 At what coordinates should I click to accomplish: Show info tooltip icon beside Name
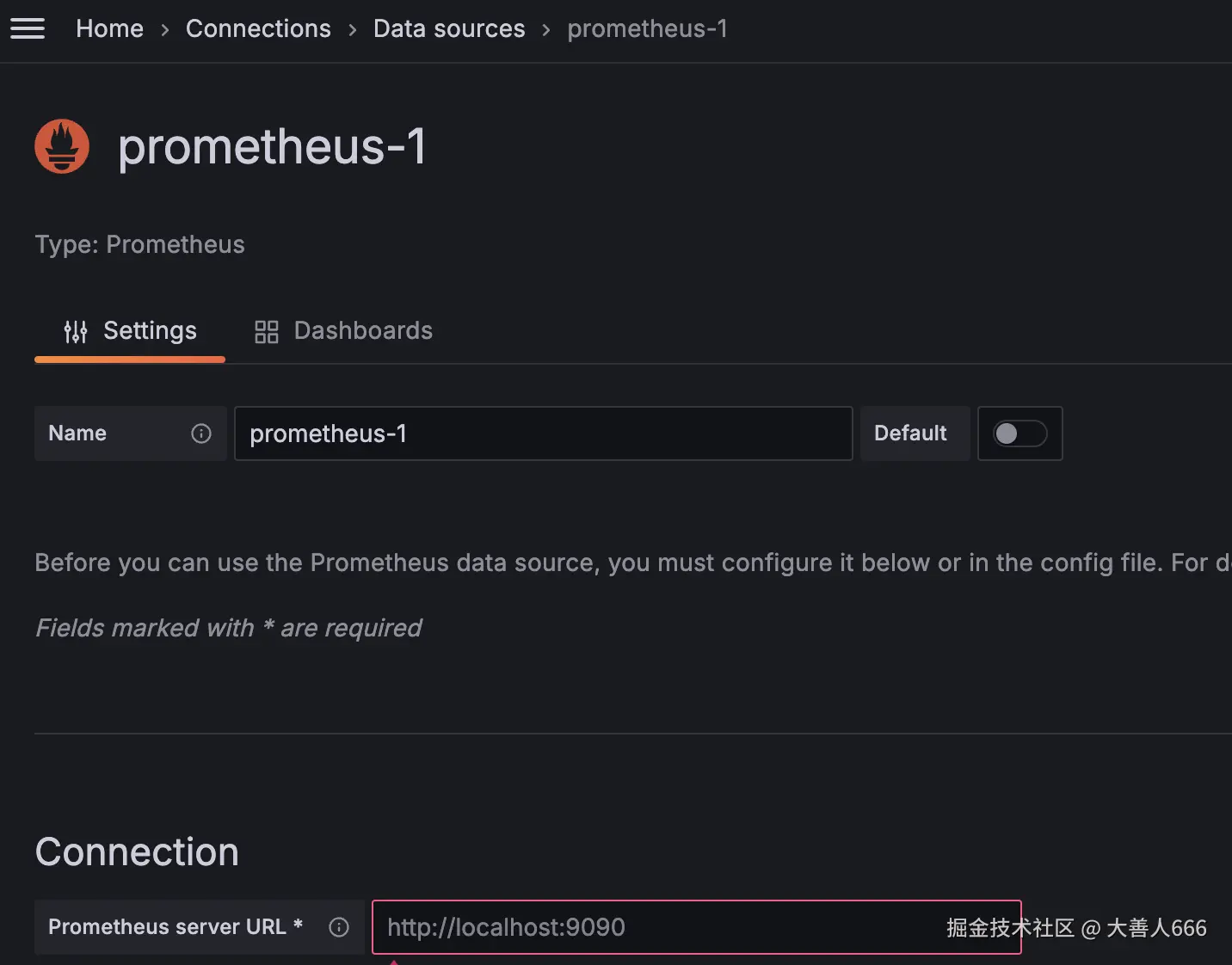tap(201, 433)
